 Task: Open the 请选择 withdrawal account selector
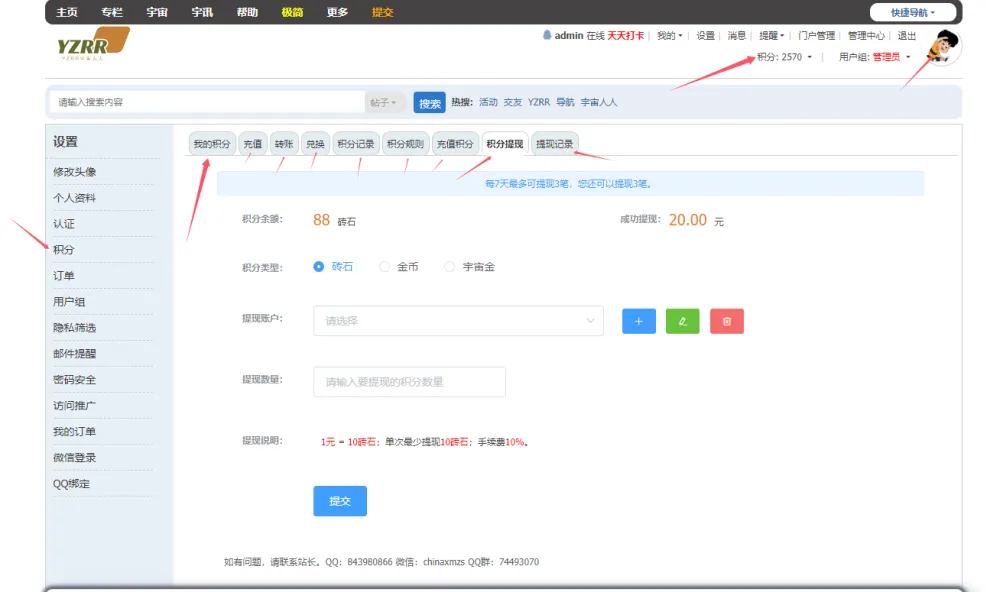458,320
